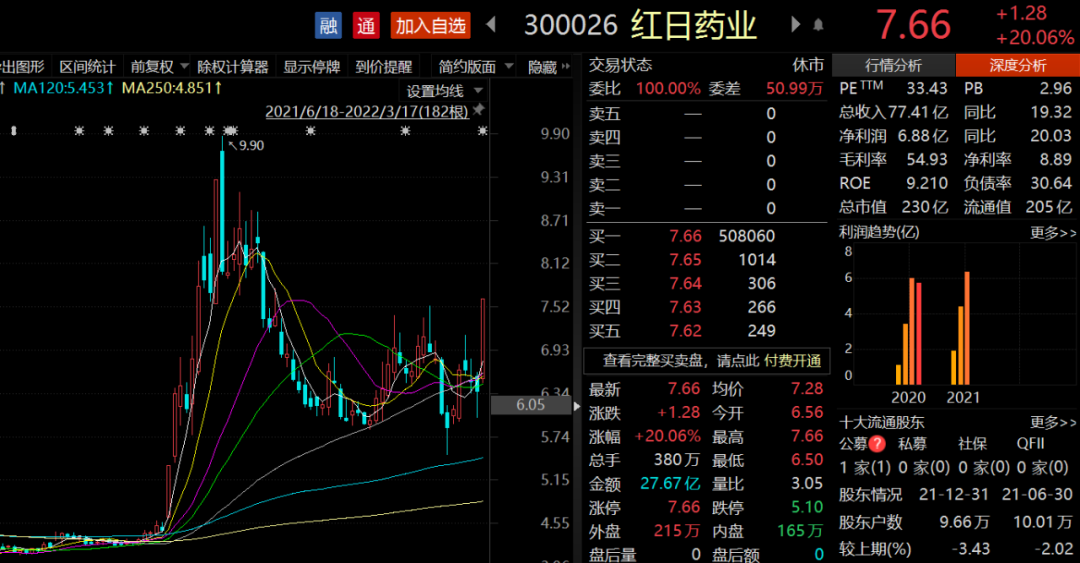Click the 私募 shareholder category label
The width and height of the screenshot is (1080, 563).
click(913, 444)
